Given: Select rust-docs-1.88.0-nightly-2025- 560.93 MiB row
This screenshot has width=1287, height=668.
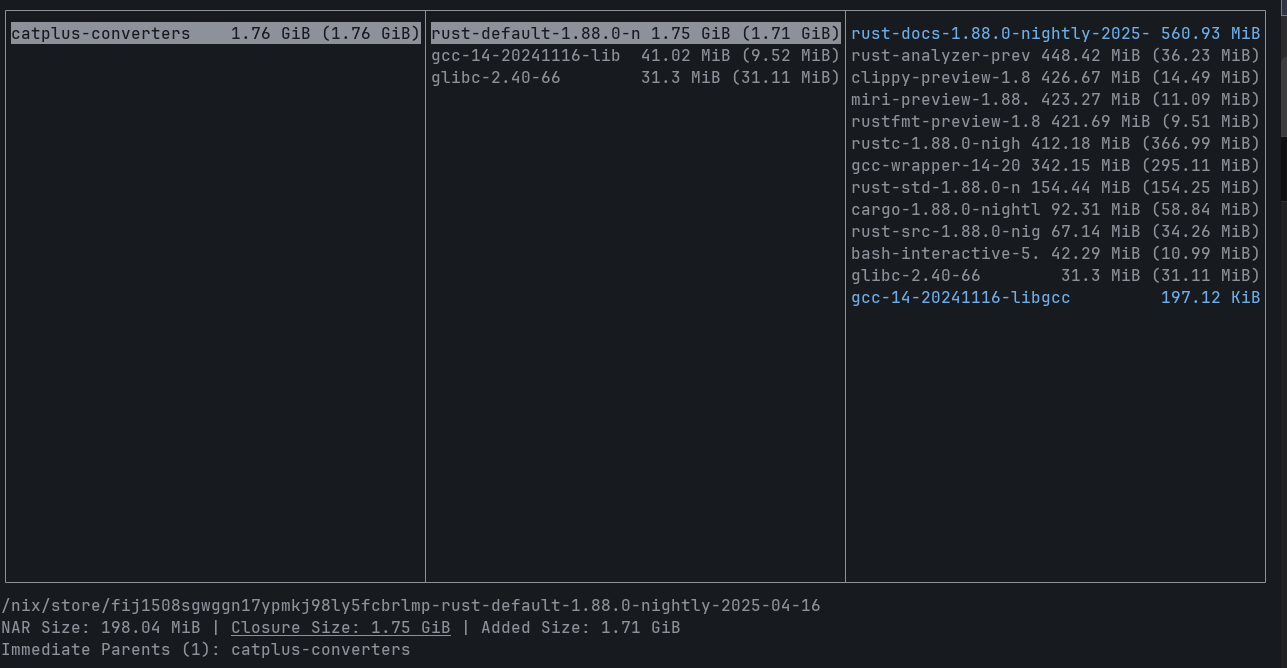Looking at the screenshot, I should point(1055,34).
